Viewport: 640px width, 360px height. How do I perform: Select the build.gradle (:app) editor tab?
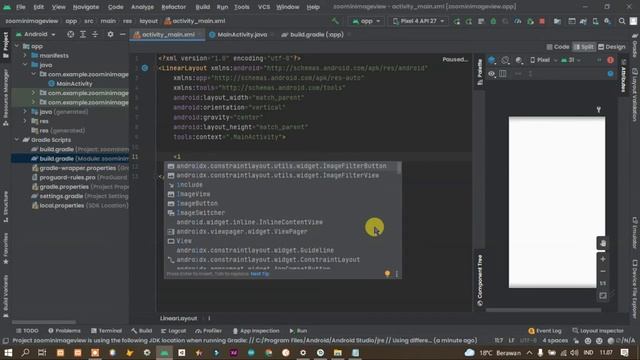[x=313, y=35]
